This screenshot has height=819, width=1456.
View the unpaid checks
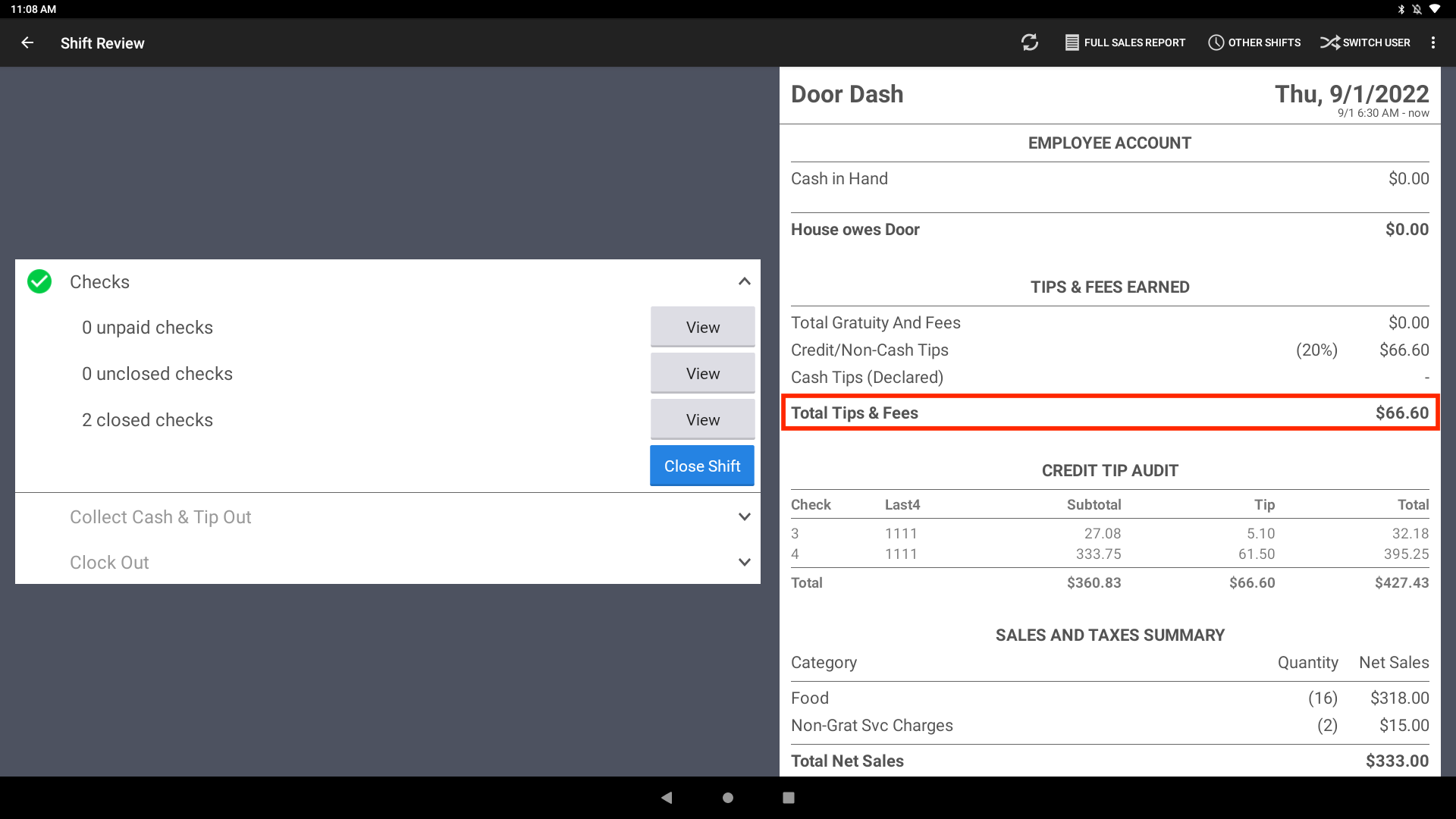click(x=702, y=328)
